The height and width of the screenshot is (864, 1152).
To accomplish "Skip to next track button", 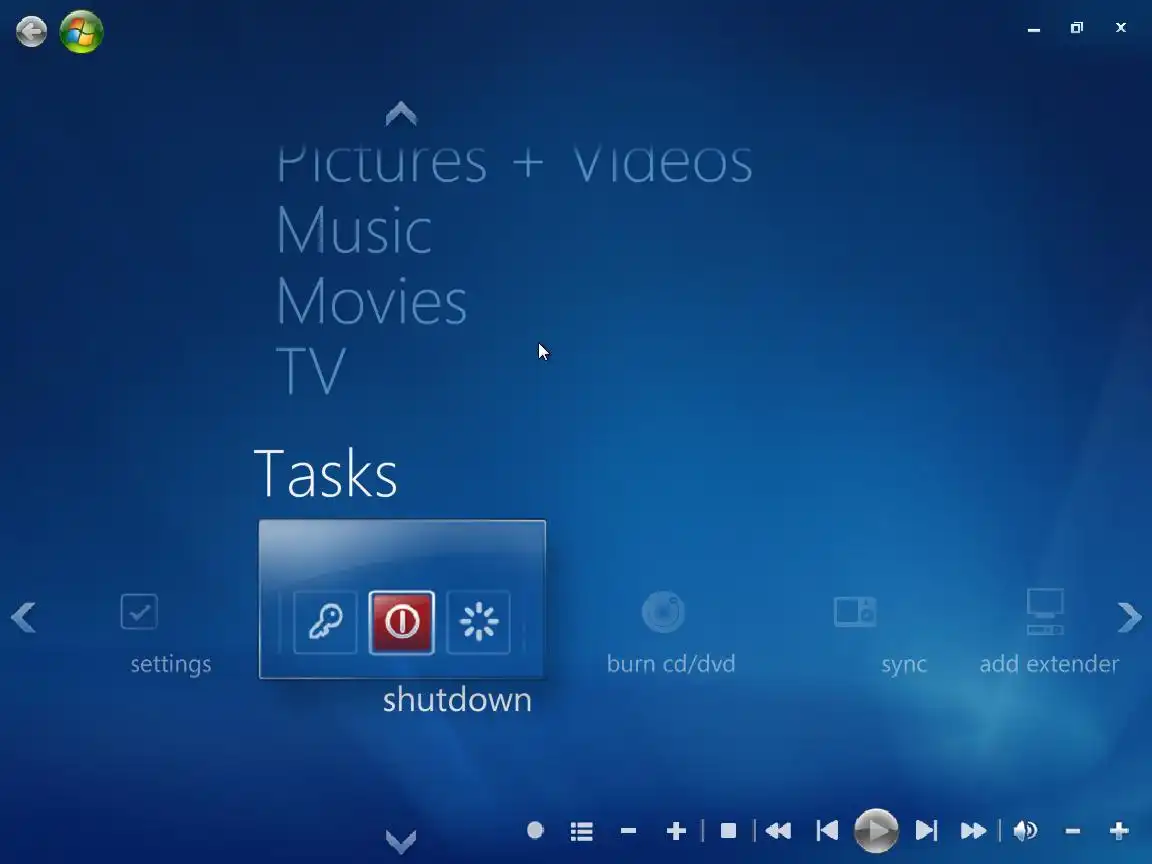I will point(926,831).
